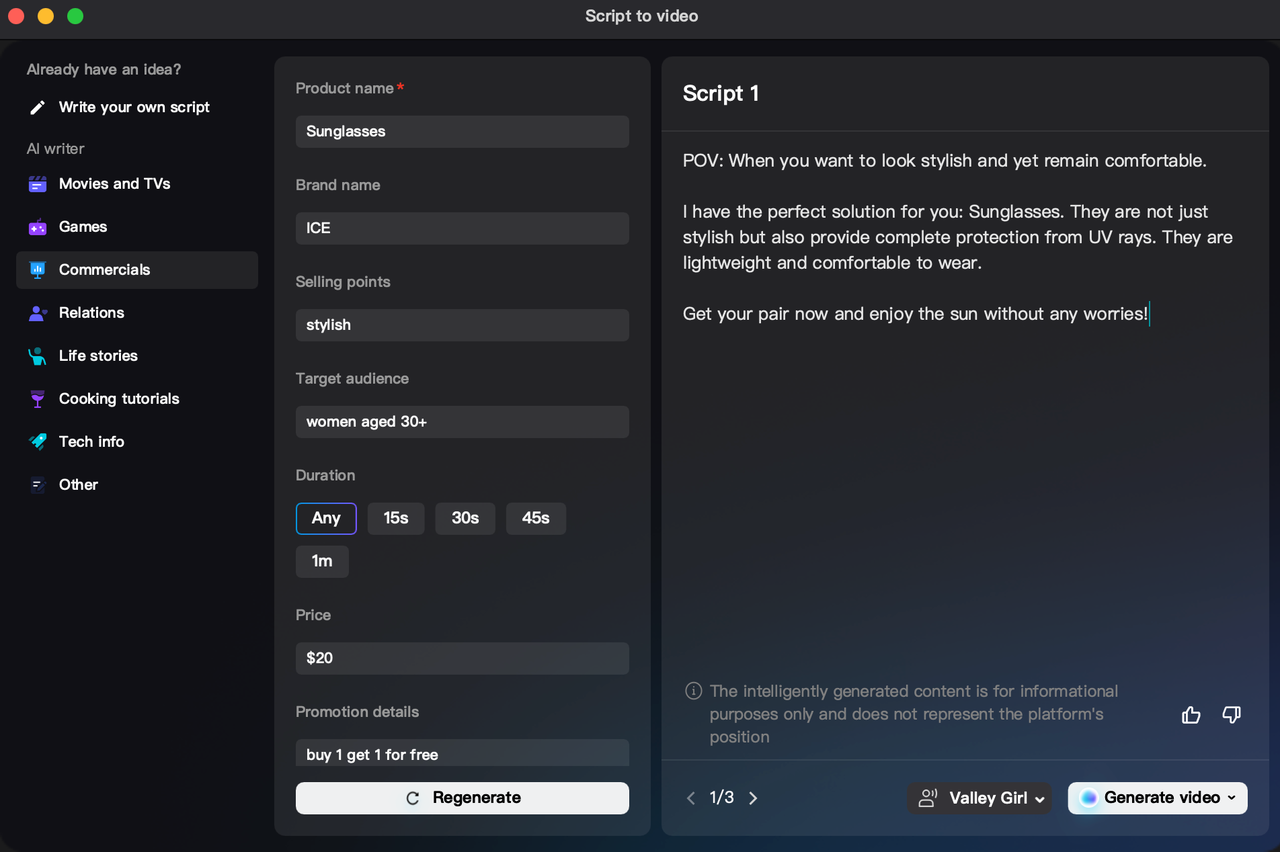Go to the next script page
This screenshot has height=852, width=1280.
tap(753, 798)
